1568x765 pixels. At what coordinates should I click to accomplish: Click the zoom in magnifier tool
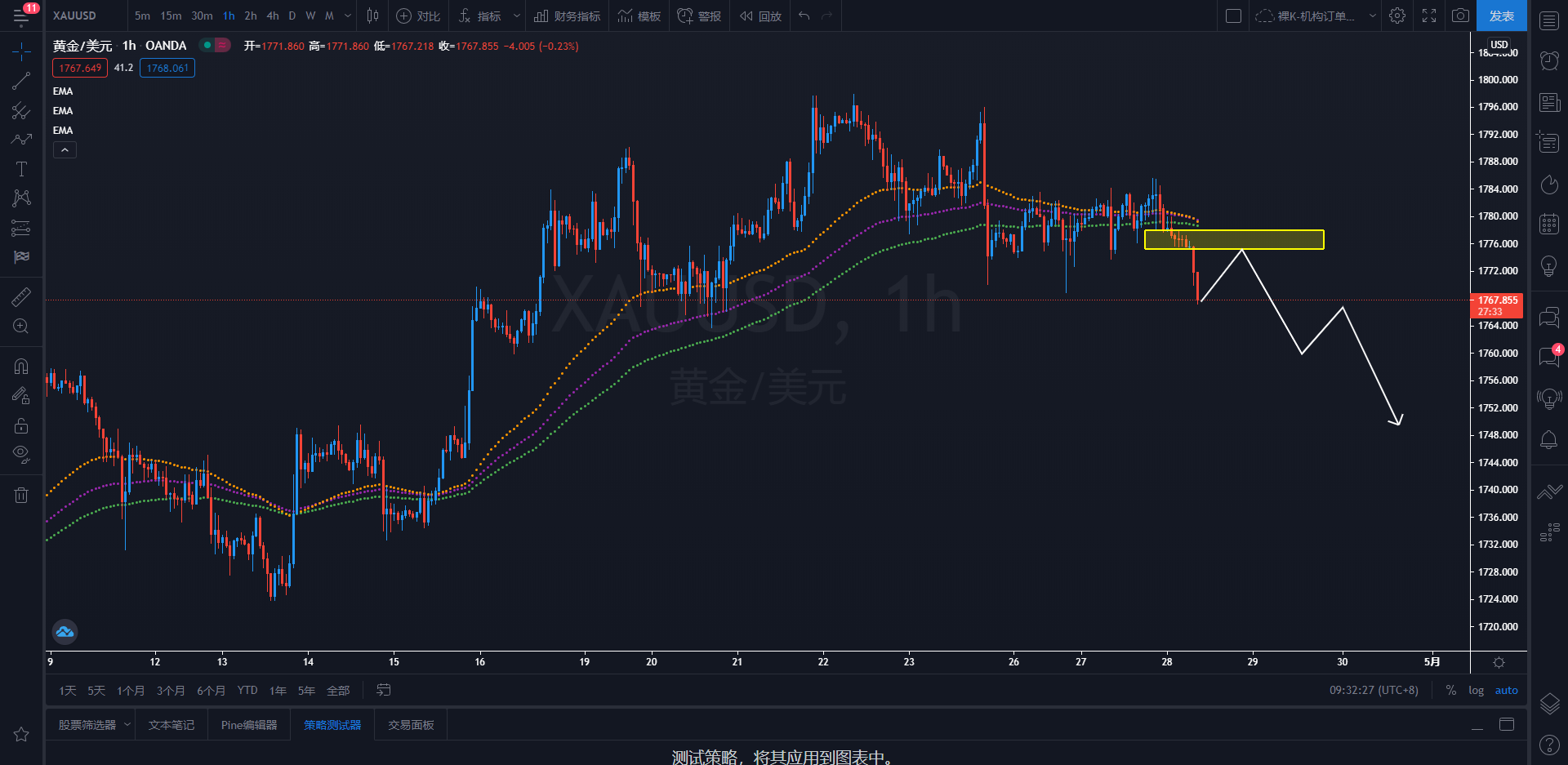coord(21,327)
